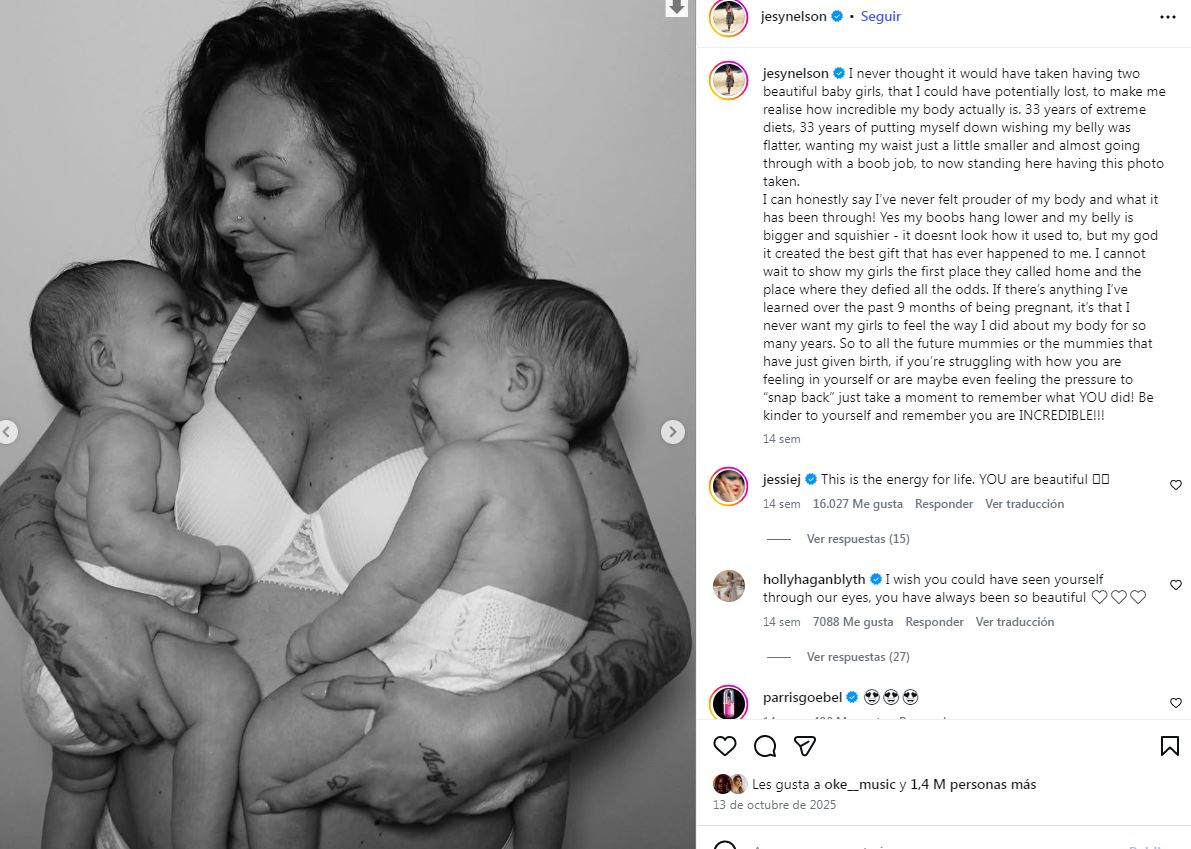Like parrisgoebel's comment heart

(x=1176, y=703)
